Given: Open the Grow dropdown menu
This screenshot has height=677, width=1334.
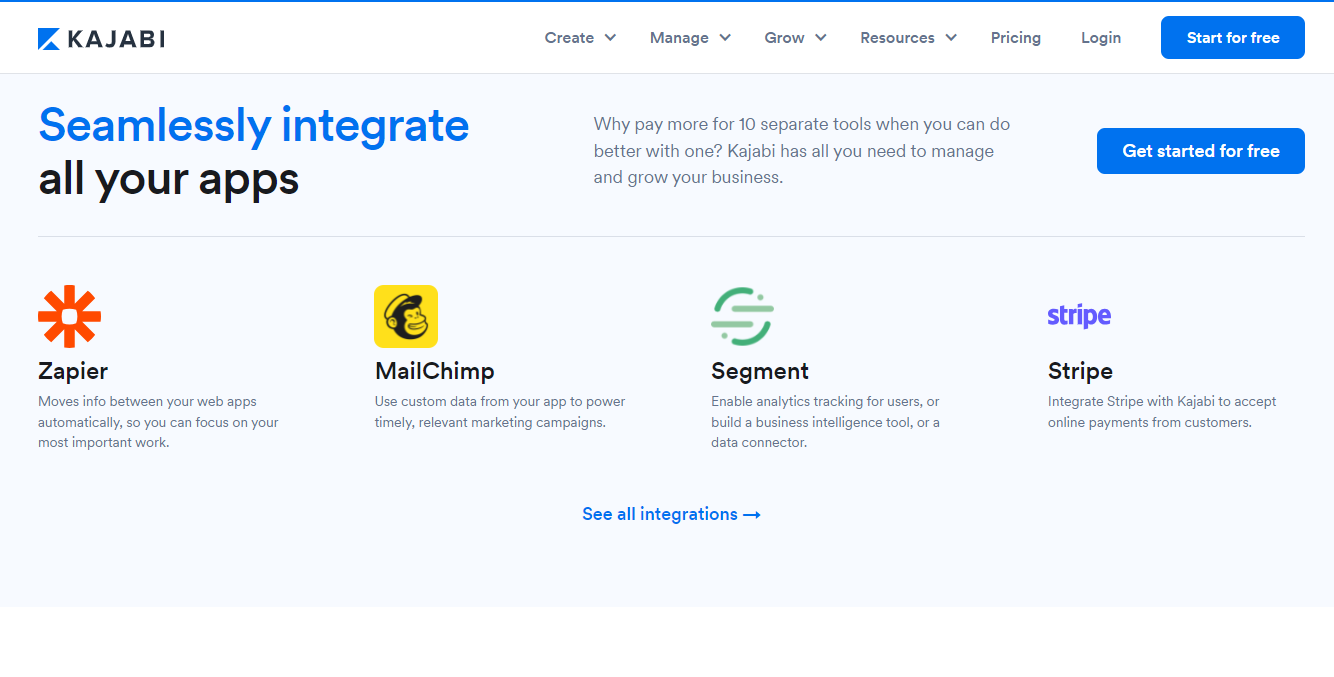Looking at the screenshot, I should pyautogui.click(x=795, y=38).
